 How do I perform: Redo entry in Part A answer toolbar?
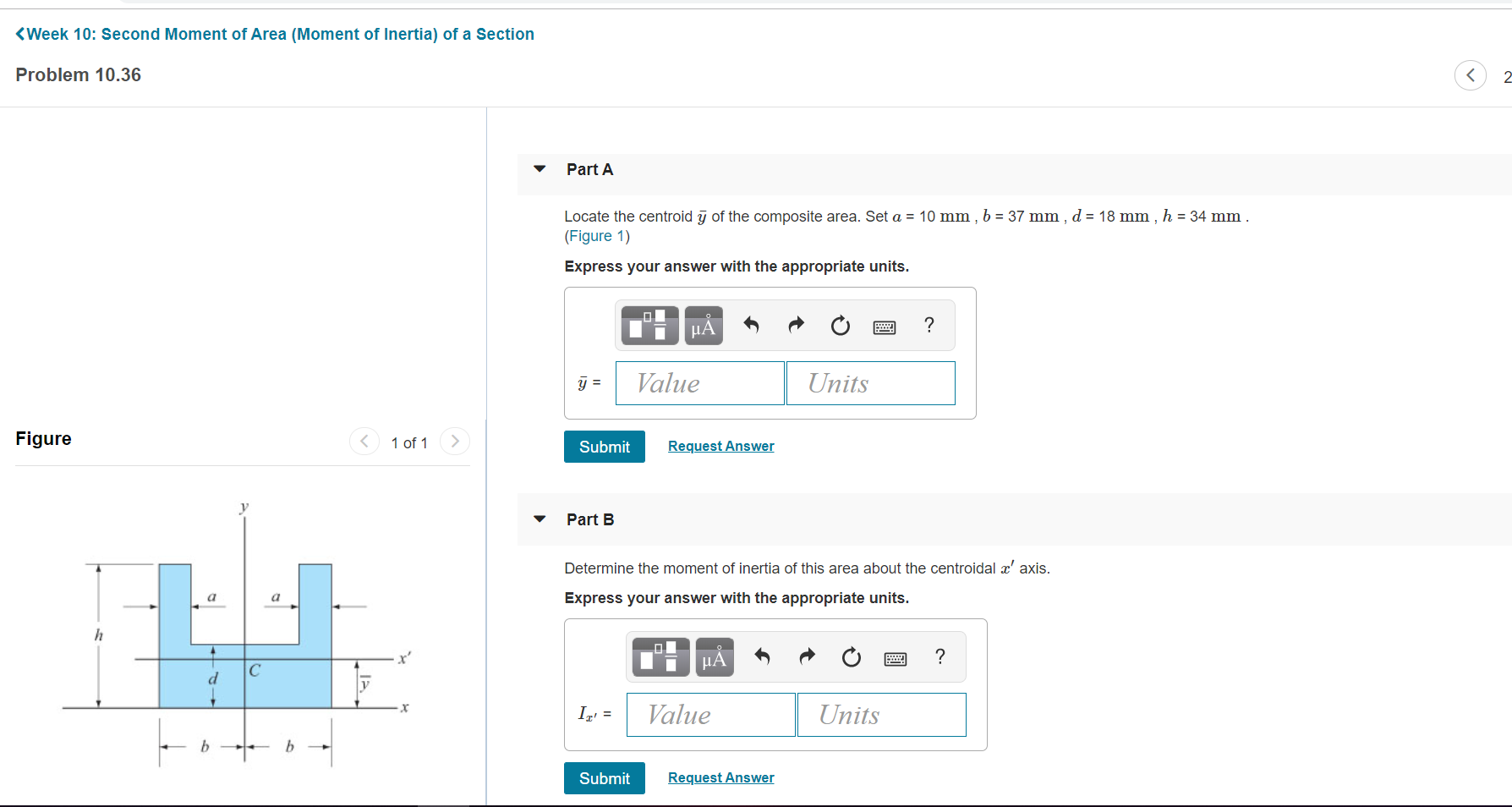796,325
